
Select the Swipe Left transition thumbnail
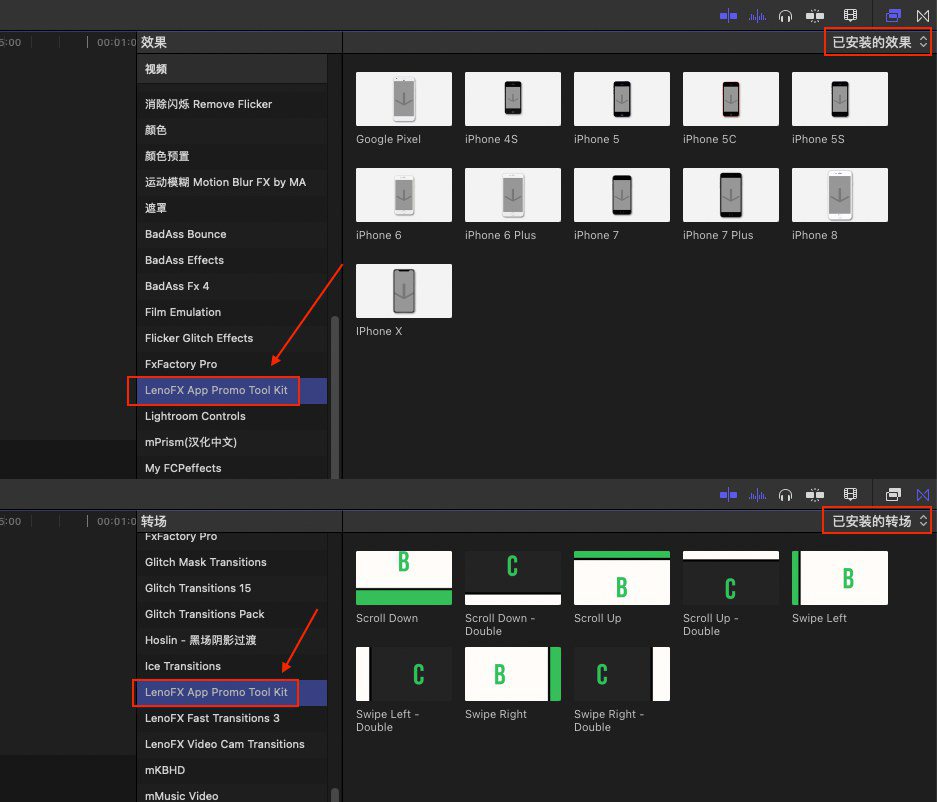(840, 578)
